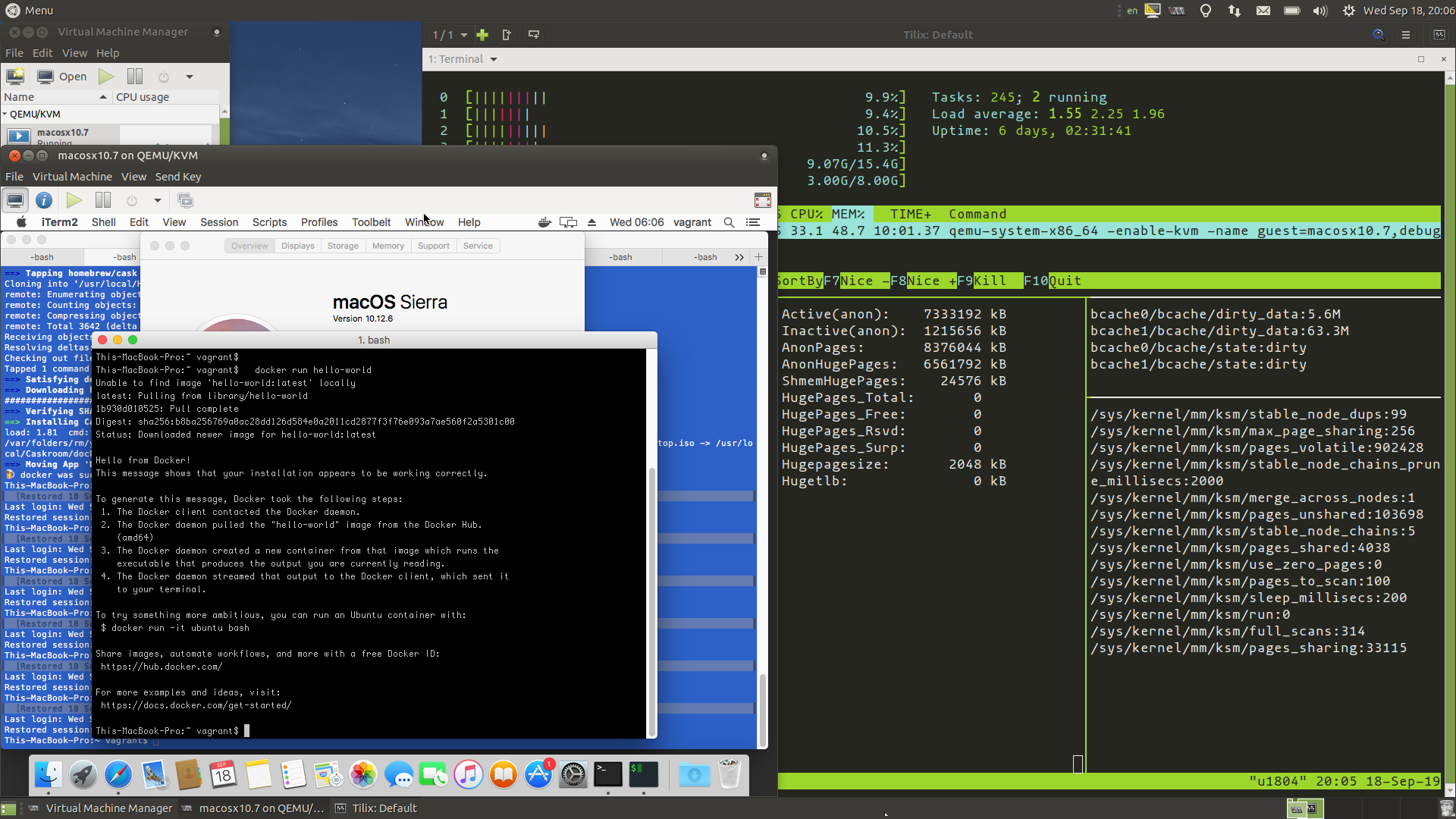Viewport: 1456px width, 819px height.
Task: Switch the VM viewer to fullscreen
Action: click(x=763, y=200)
